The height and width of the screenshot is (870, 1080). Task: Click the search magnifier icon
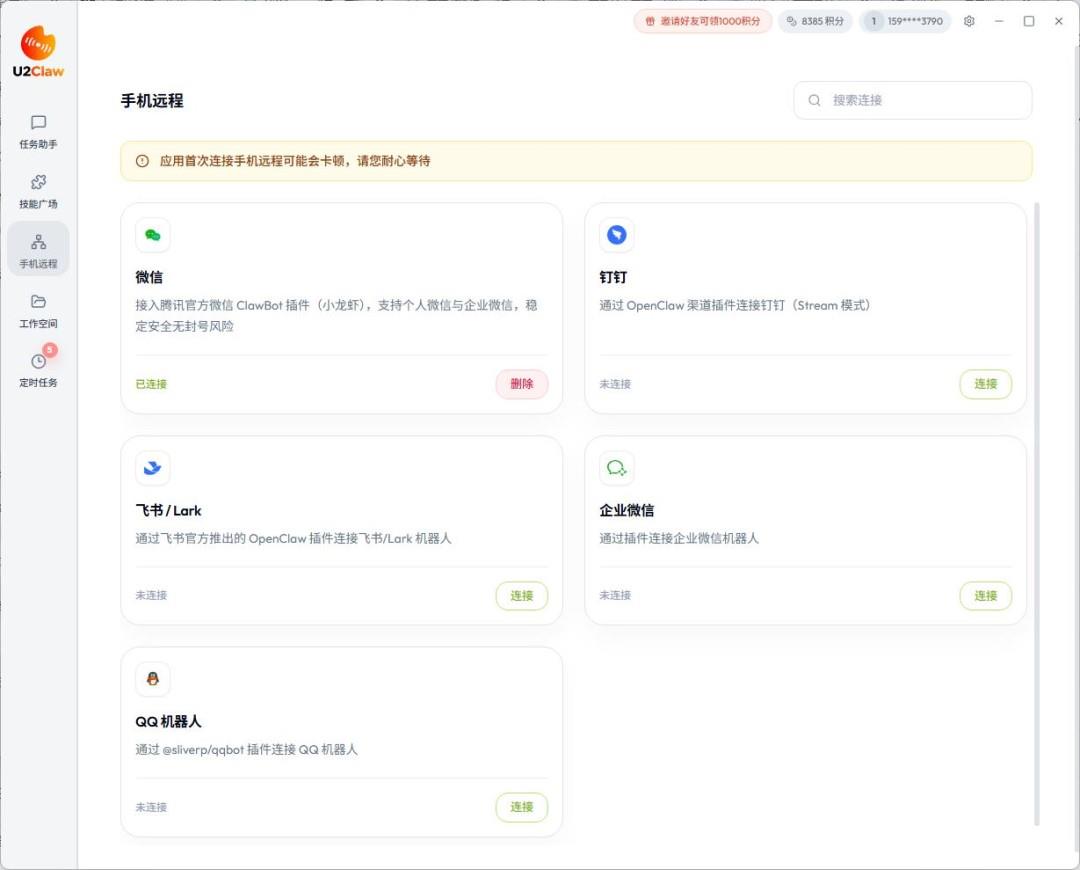click(815, 100)
